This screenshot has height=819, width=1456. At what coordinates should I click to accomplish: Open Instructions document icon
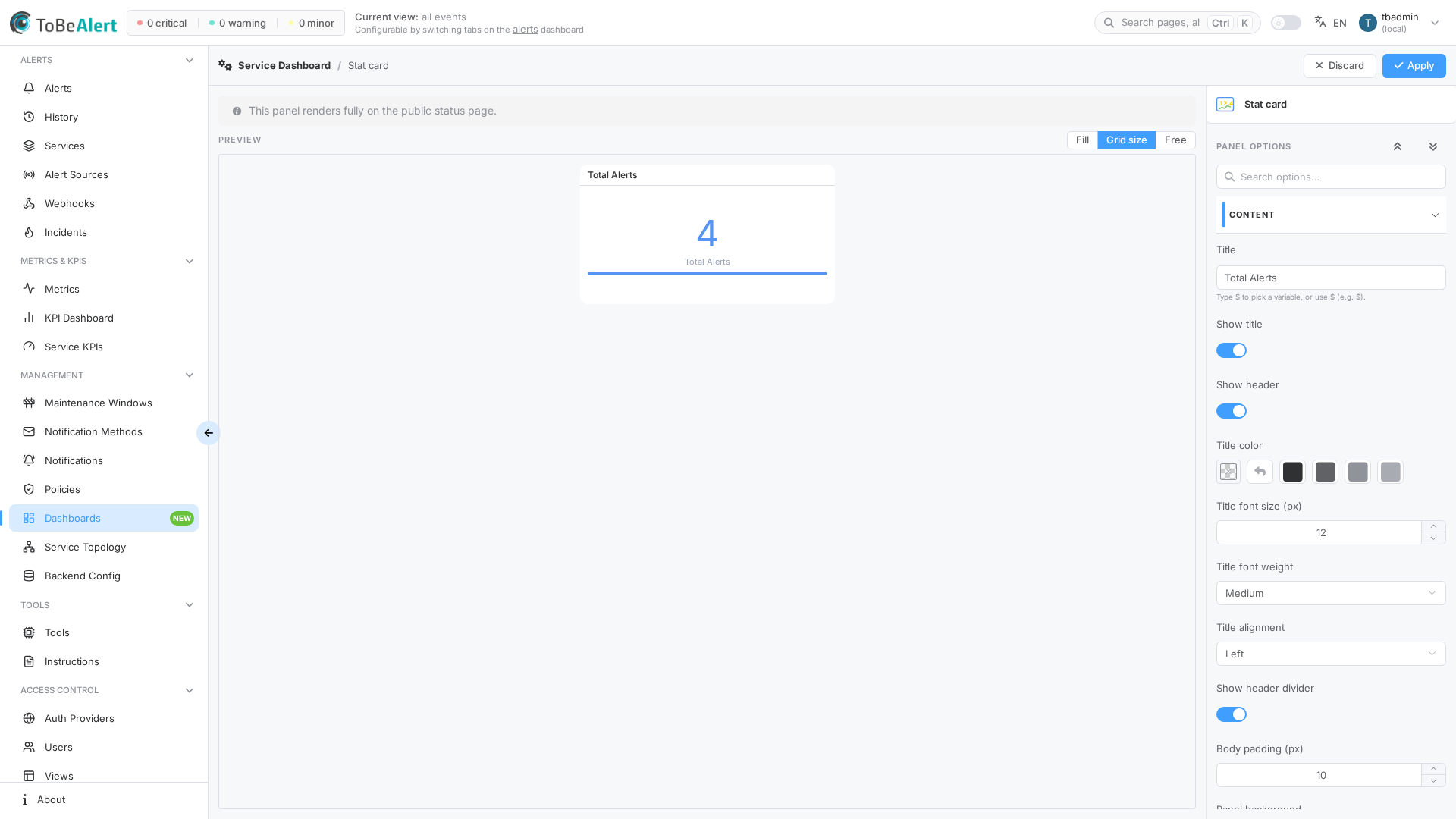(29, 661)
